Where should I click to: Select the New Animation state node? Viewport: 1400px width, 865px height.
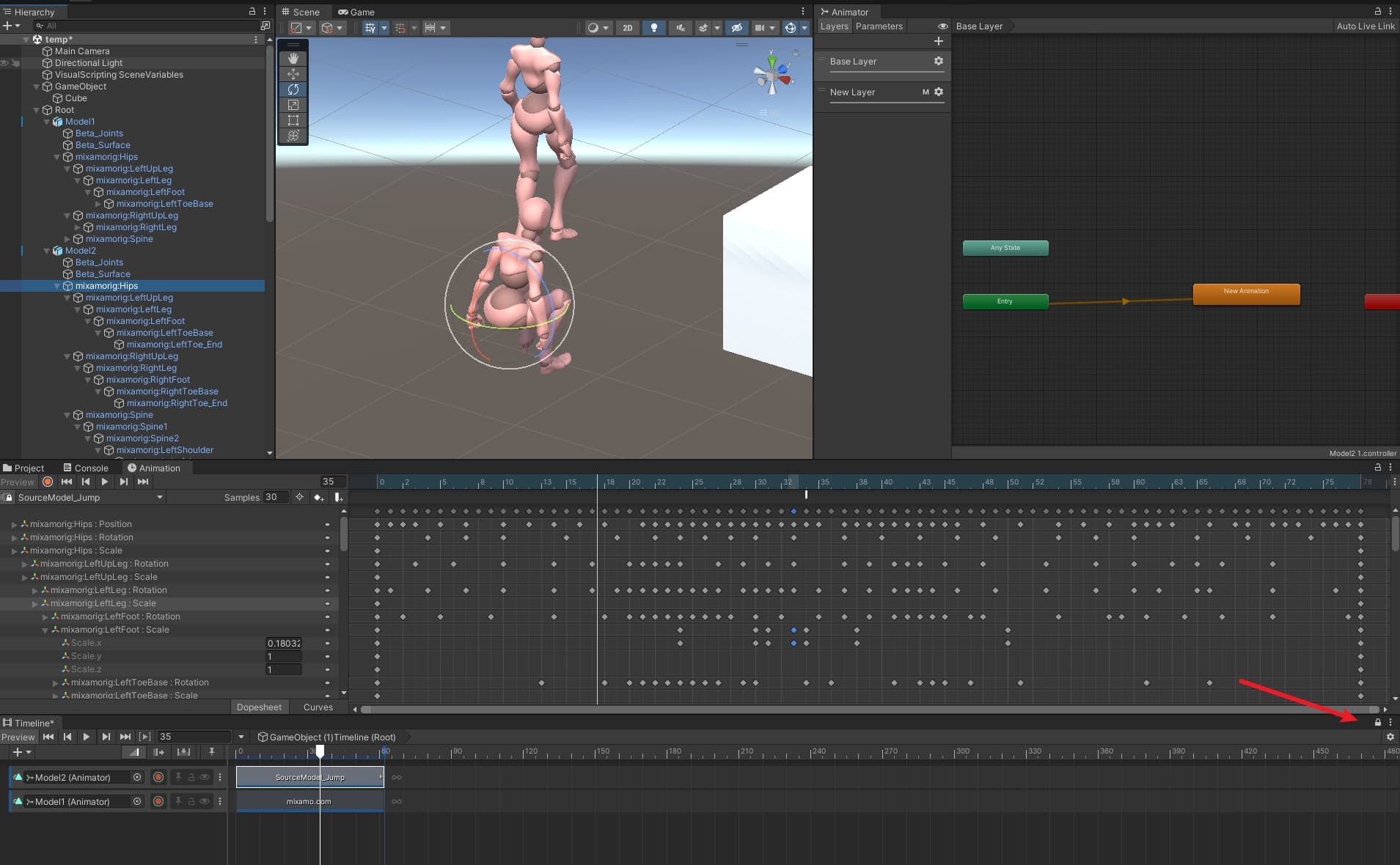click(1245, 293)
